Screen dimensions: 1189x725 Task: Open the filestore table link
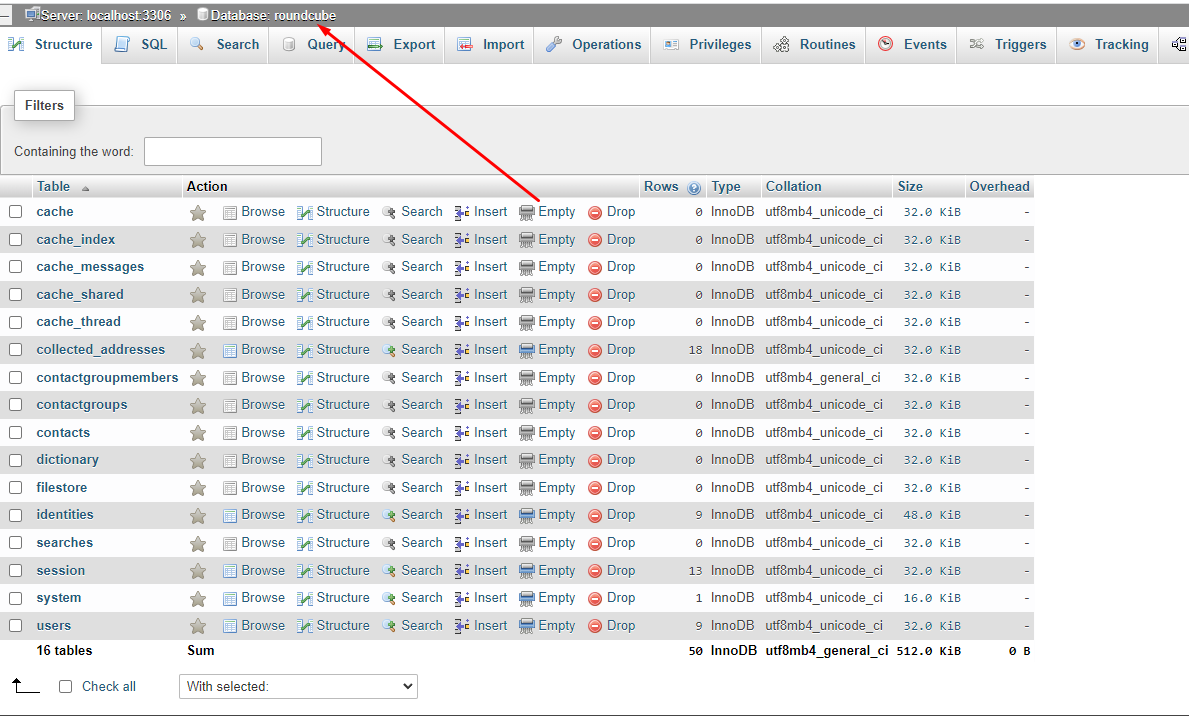(62, 488)
